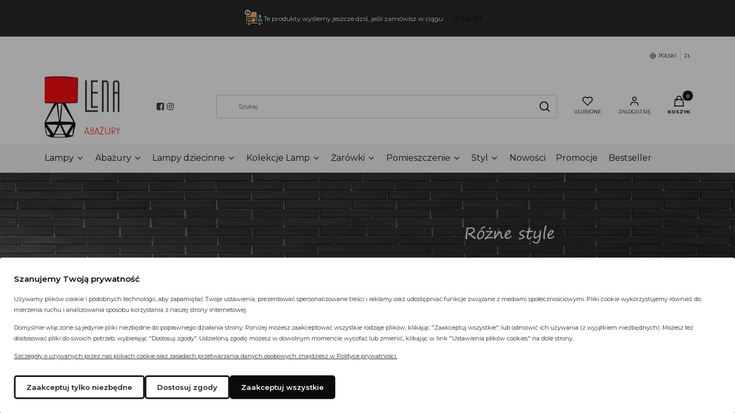Click the Facebook icon in header
This screenshot has height=413, width=735.
(x=160, y=106)
